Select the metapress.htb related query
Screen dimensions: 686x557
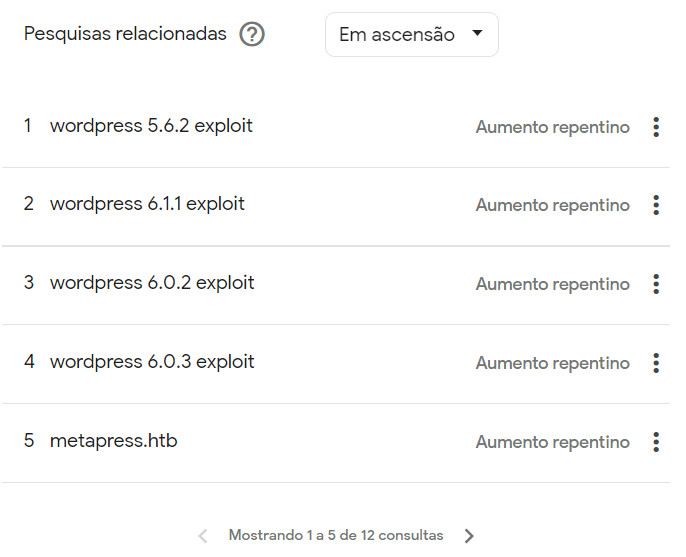[x=113, y=441]
